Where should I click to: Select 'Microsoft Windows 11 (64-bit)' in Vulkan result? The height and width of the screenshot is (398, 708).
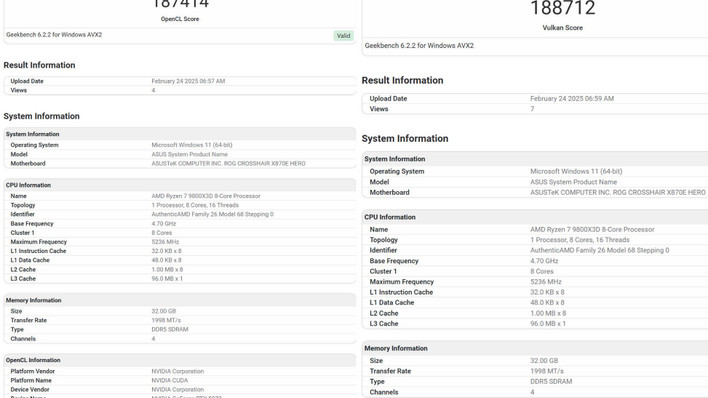coord(576,172)
